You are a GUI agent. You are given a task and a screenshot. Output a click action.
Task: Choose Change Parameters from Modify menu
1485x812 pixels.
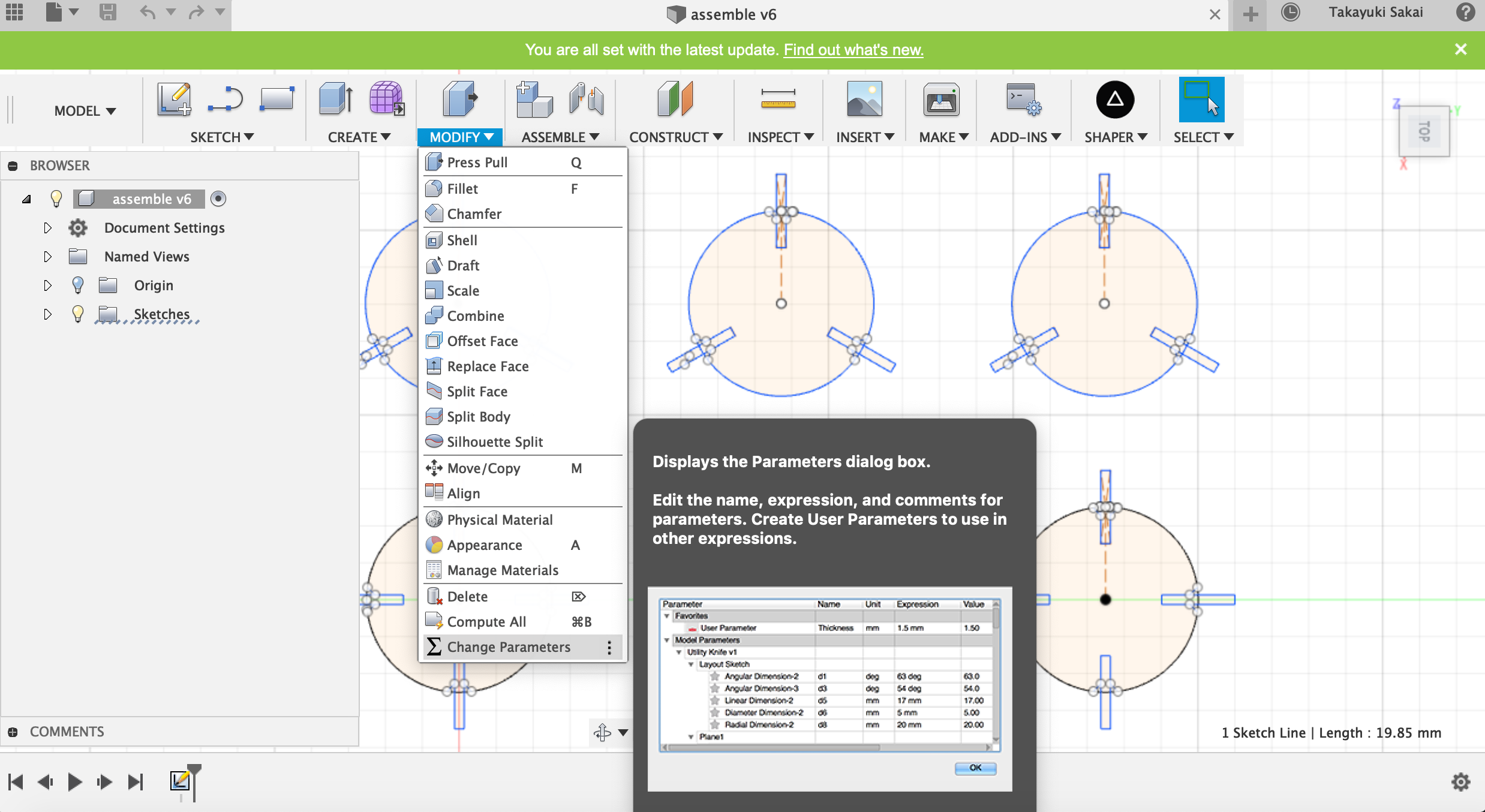(x=509, y=647)
